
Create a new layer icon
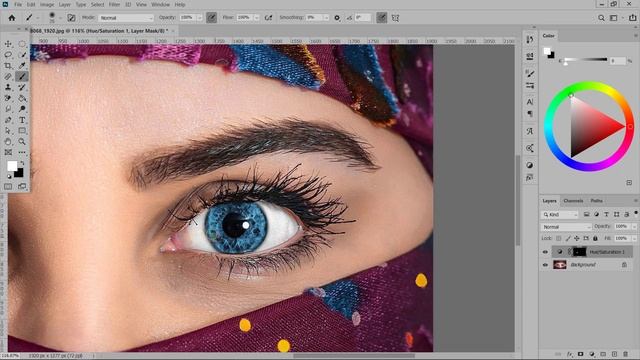point(614,354)
